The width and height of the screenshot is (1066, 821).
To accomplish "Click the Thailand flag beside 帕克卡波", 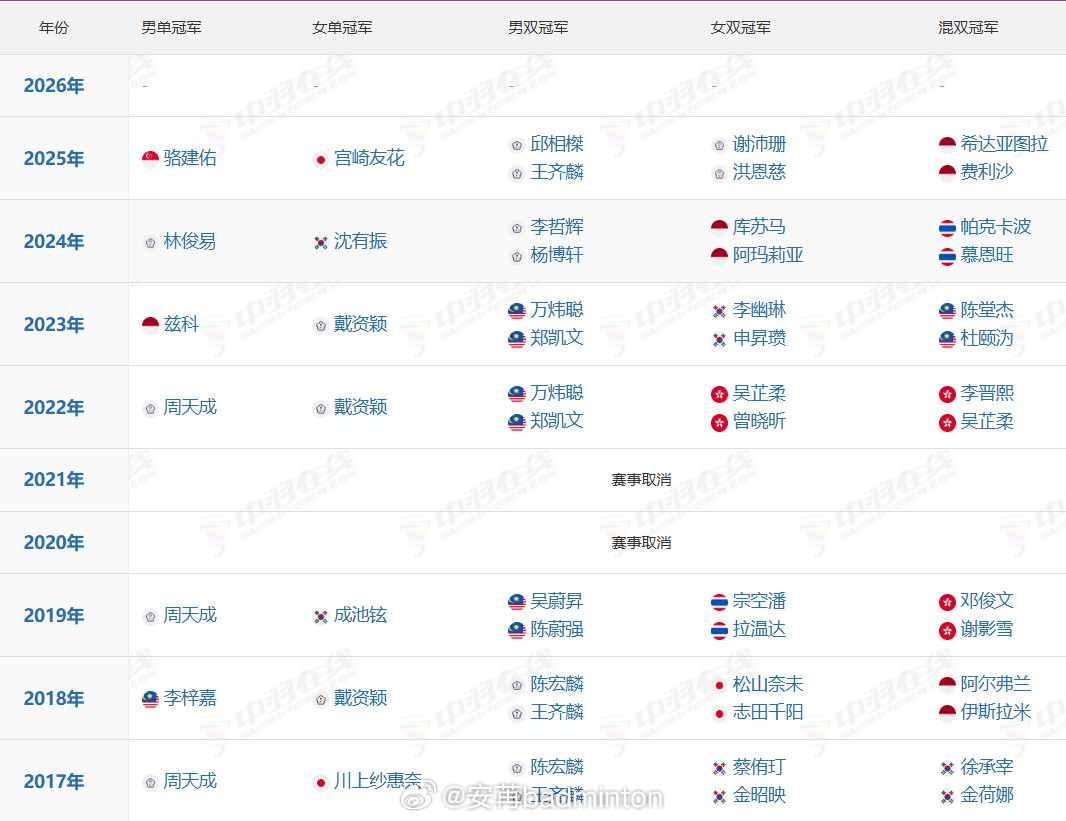I will pos(948,228).
